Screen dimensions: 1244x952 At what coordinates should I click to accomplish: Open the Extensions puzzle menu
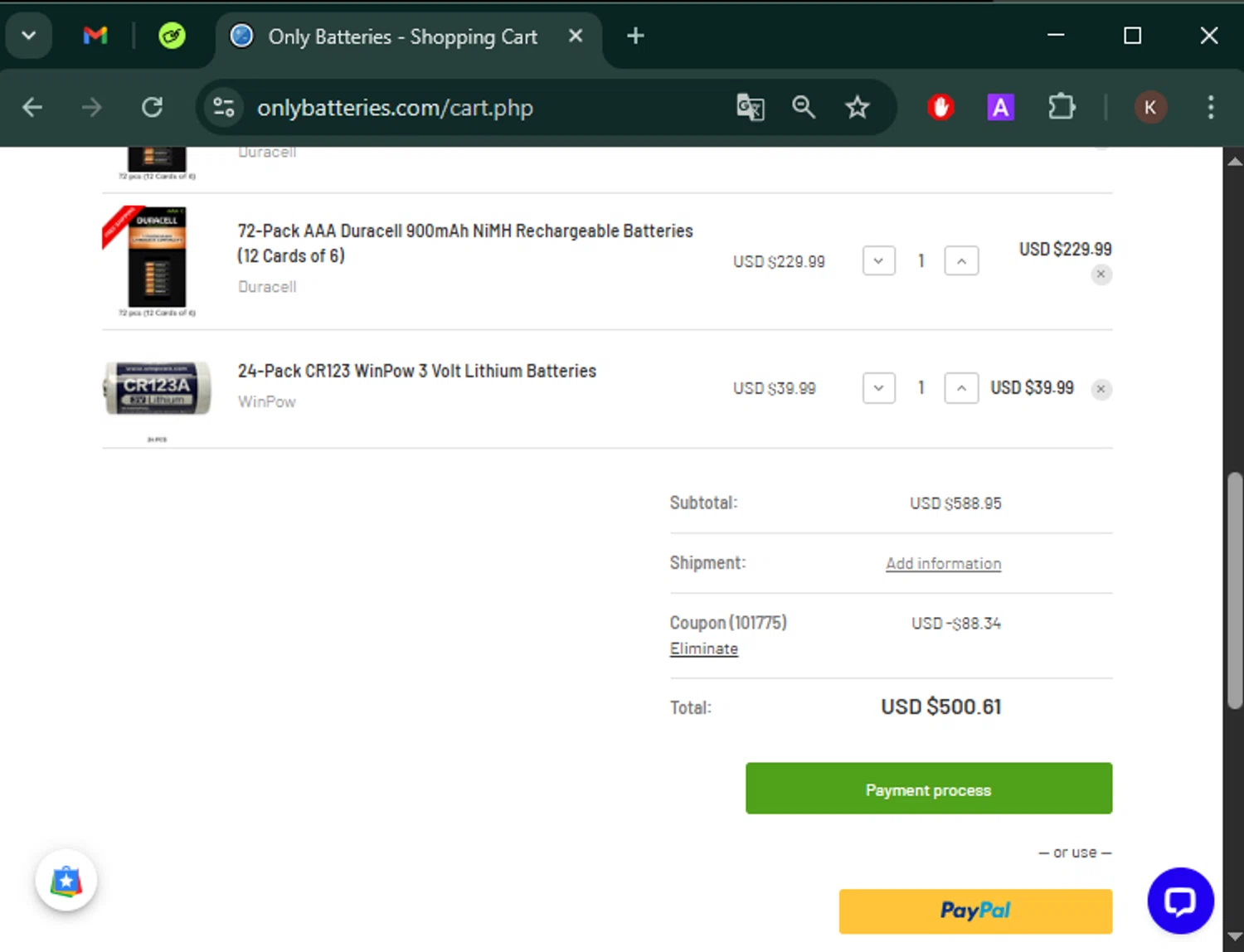point(1062,107)
